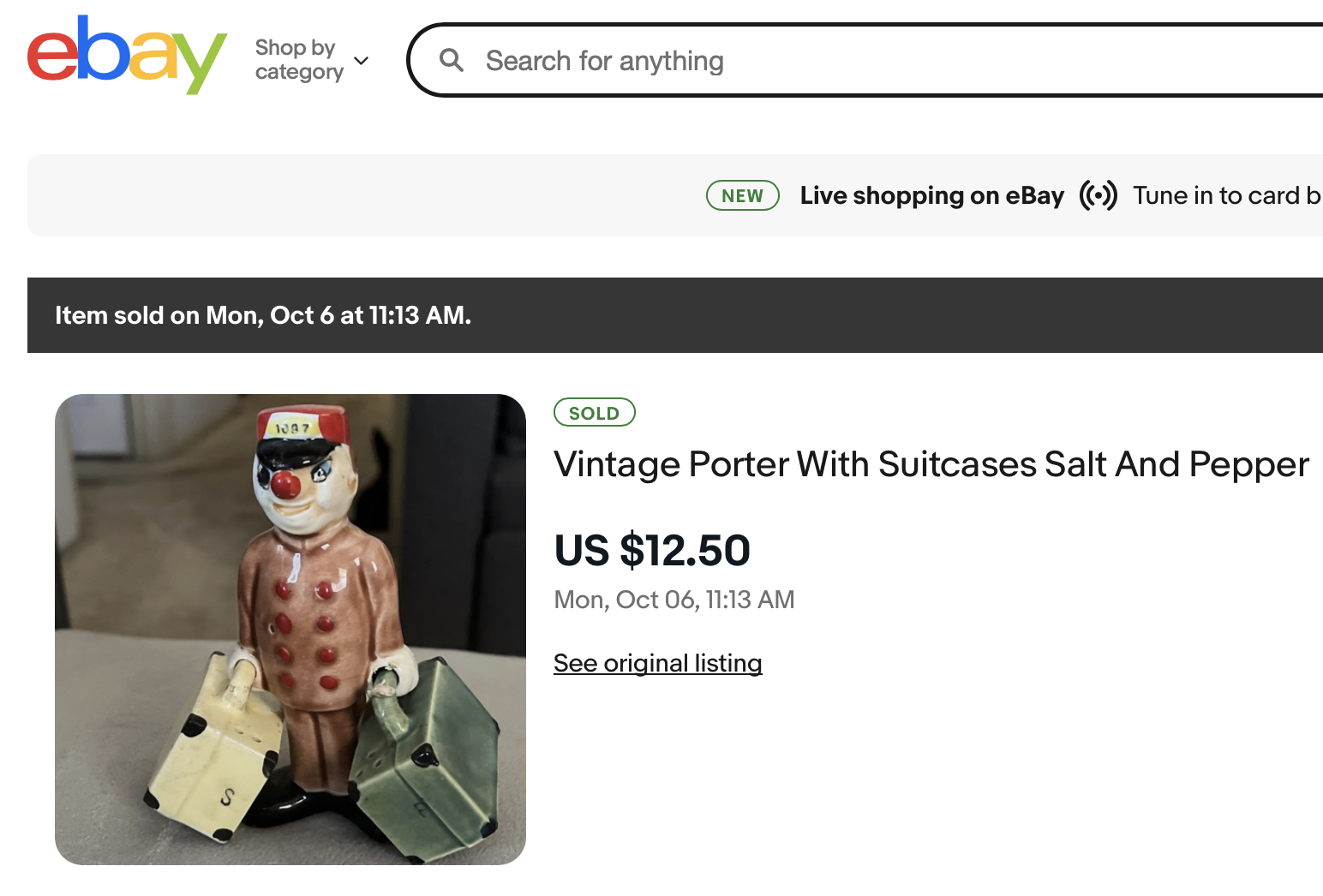The height and width of the screenshot is (896, 1323).
Task: Open the Shop by category menu label
Action: tap(297, 60)
